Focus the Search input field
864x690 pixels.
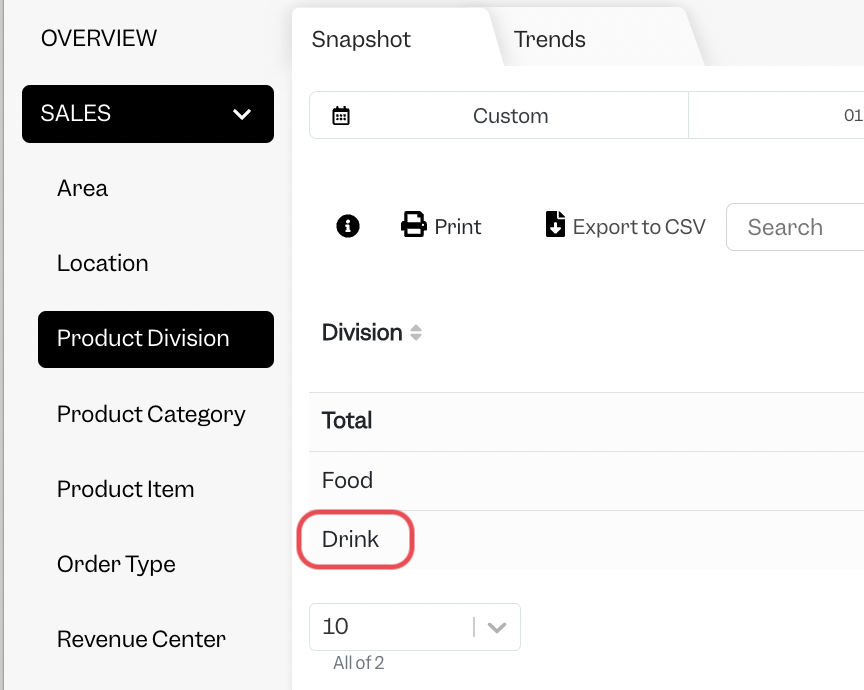(x=795, y=227)
